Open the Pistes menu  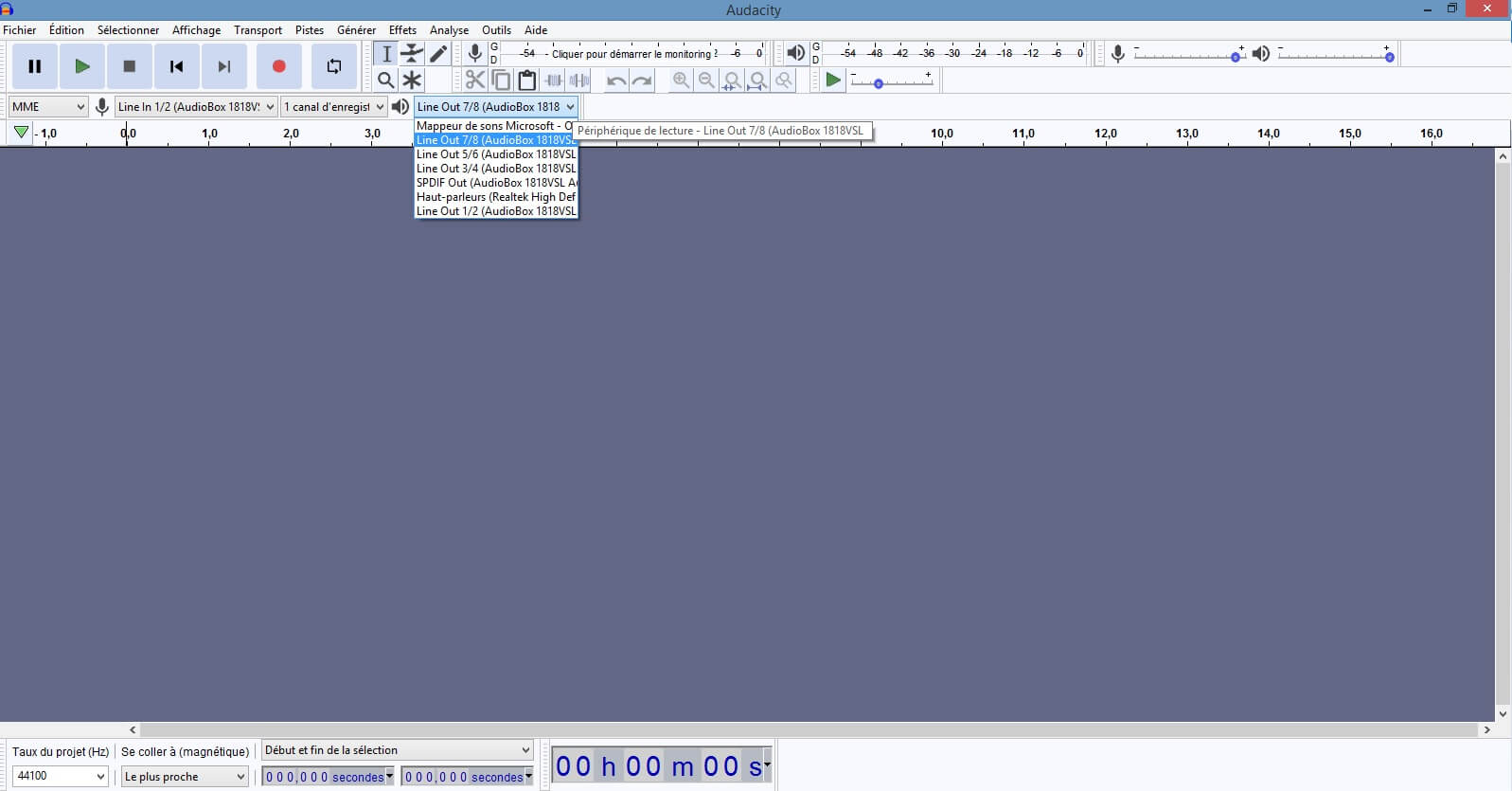pos(310,30)
